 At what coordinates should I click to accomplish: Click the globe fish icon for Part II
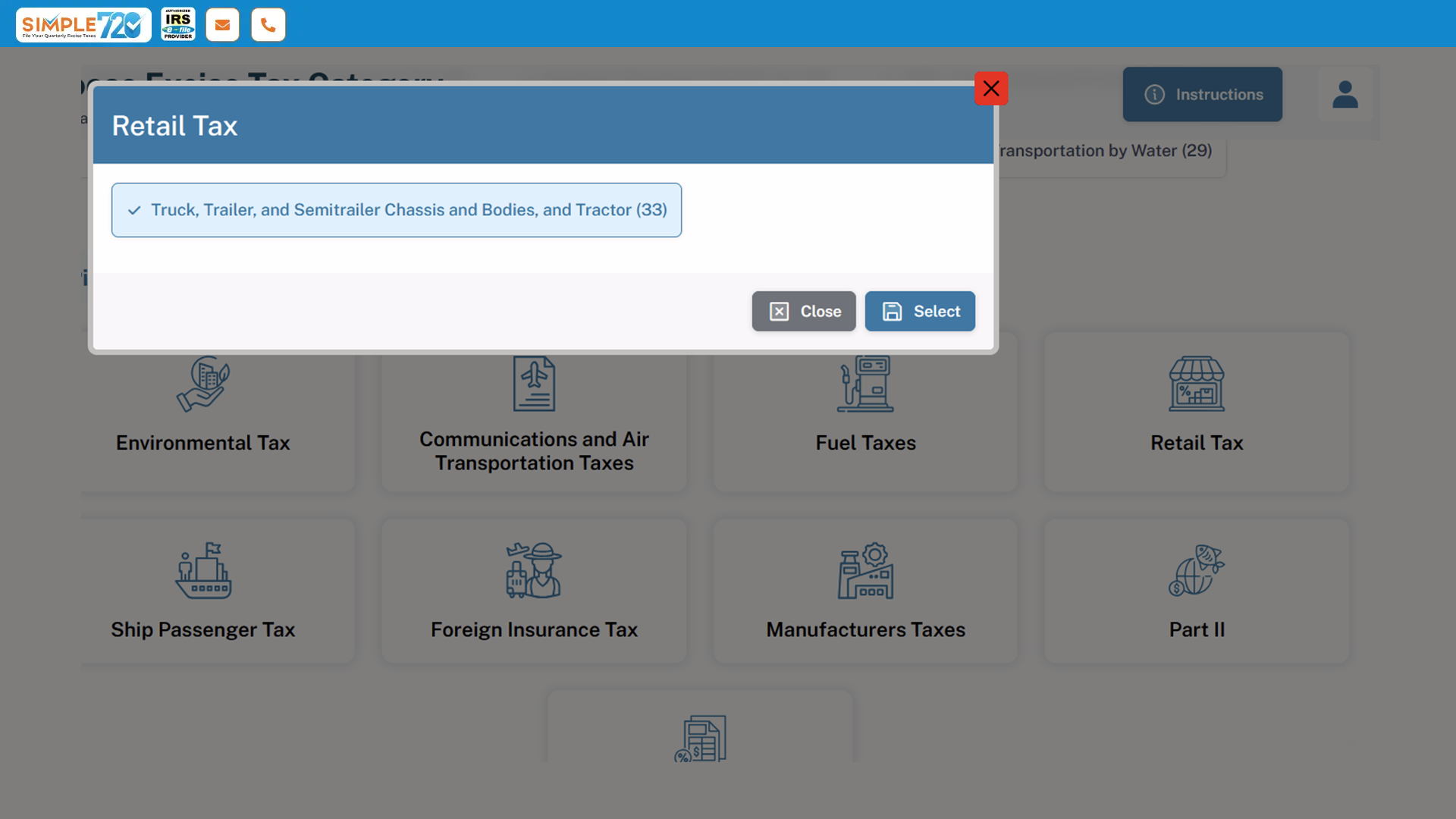[x=1197, y=570]
